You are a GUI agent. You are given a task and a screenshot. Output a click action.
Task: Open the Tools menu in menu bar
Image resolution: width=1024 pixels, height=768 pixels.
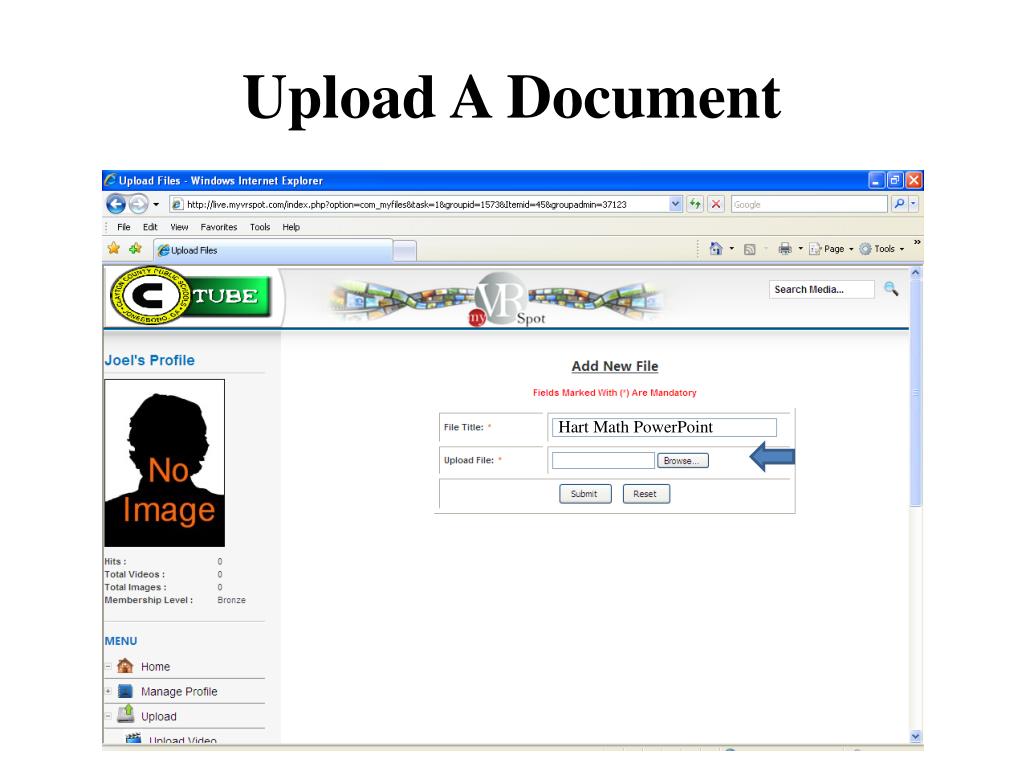[x=260, y=227]
